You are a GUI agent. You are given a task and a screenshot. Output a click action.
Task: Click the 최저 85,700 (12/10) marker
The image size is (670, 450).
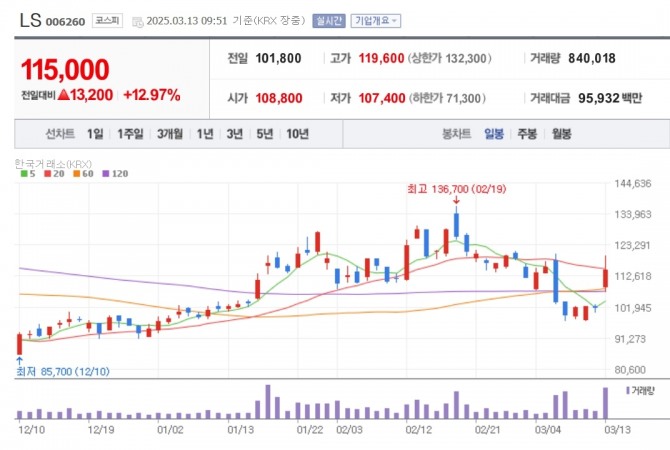point(63,371)
